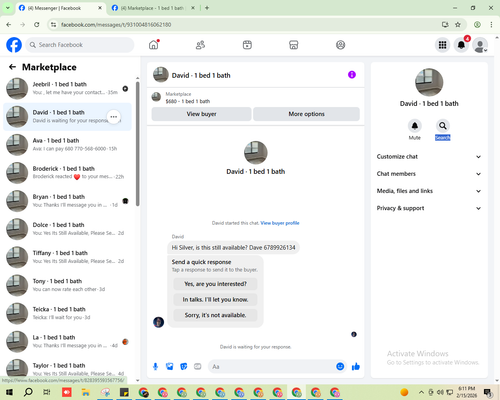
Task: Click the browser address bar URL
Action: click(x=116, y=25)
